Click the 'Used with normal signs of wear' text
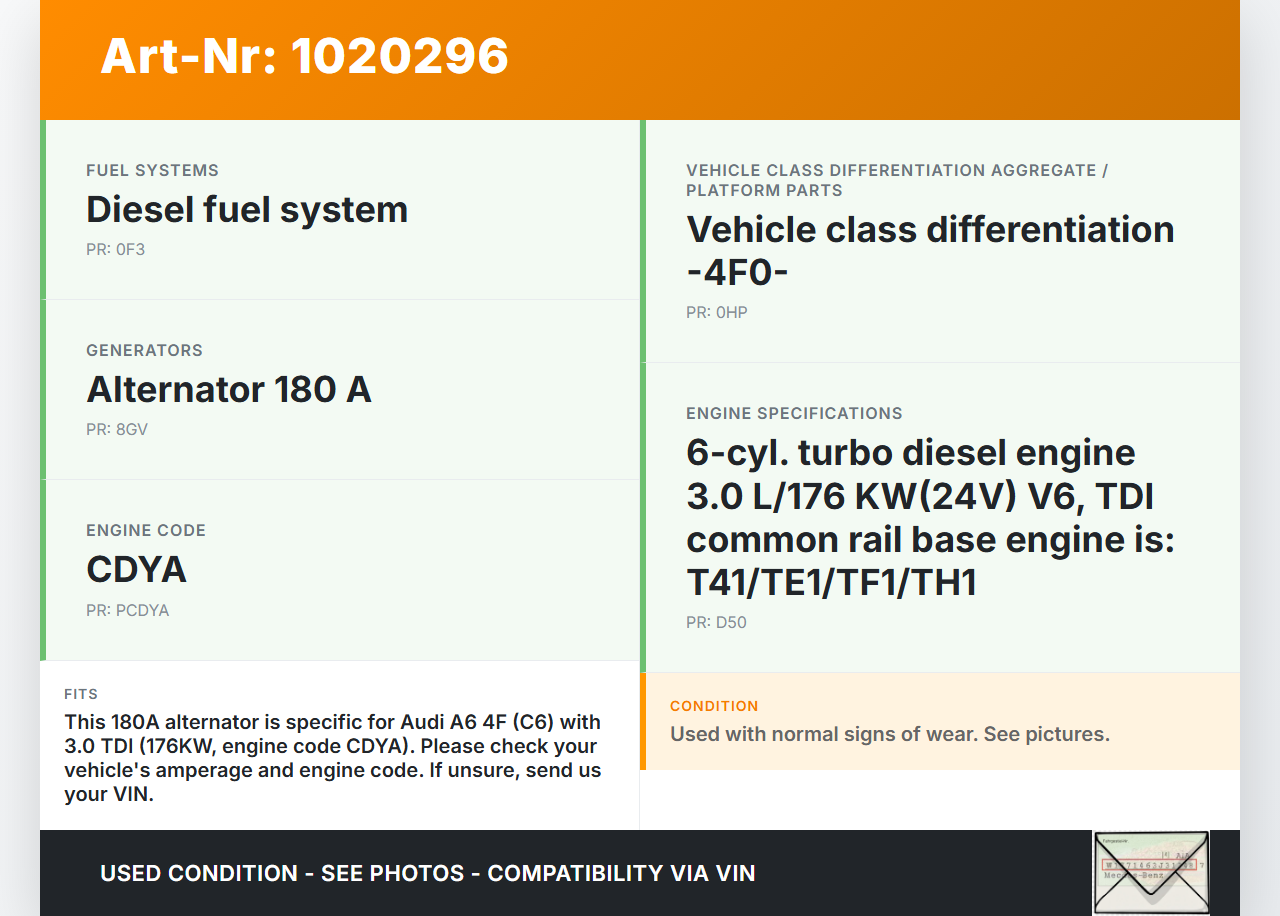 [889, 734]
